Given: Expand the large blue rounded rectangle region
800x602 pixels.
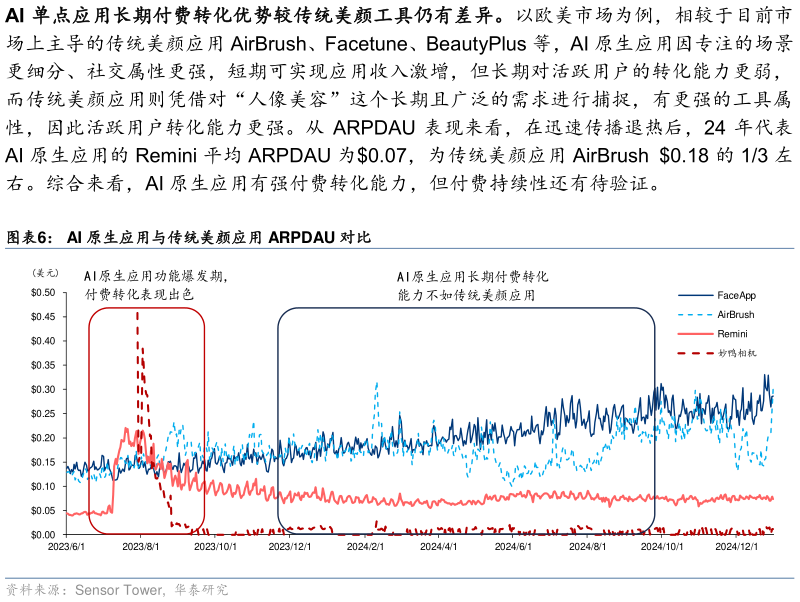Looking at the screenshot, I should pos(467,420).
